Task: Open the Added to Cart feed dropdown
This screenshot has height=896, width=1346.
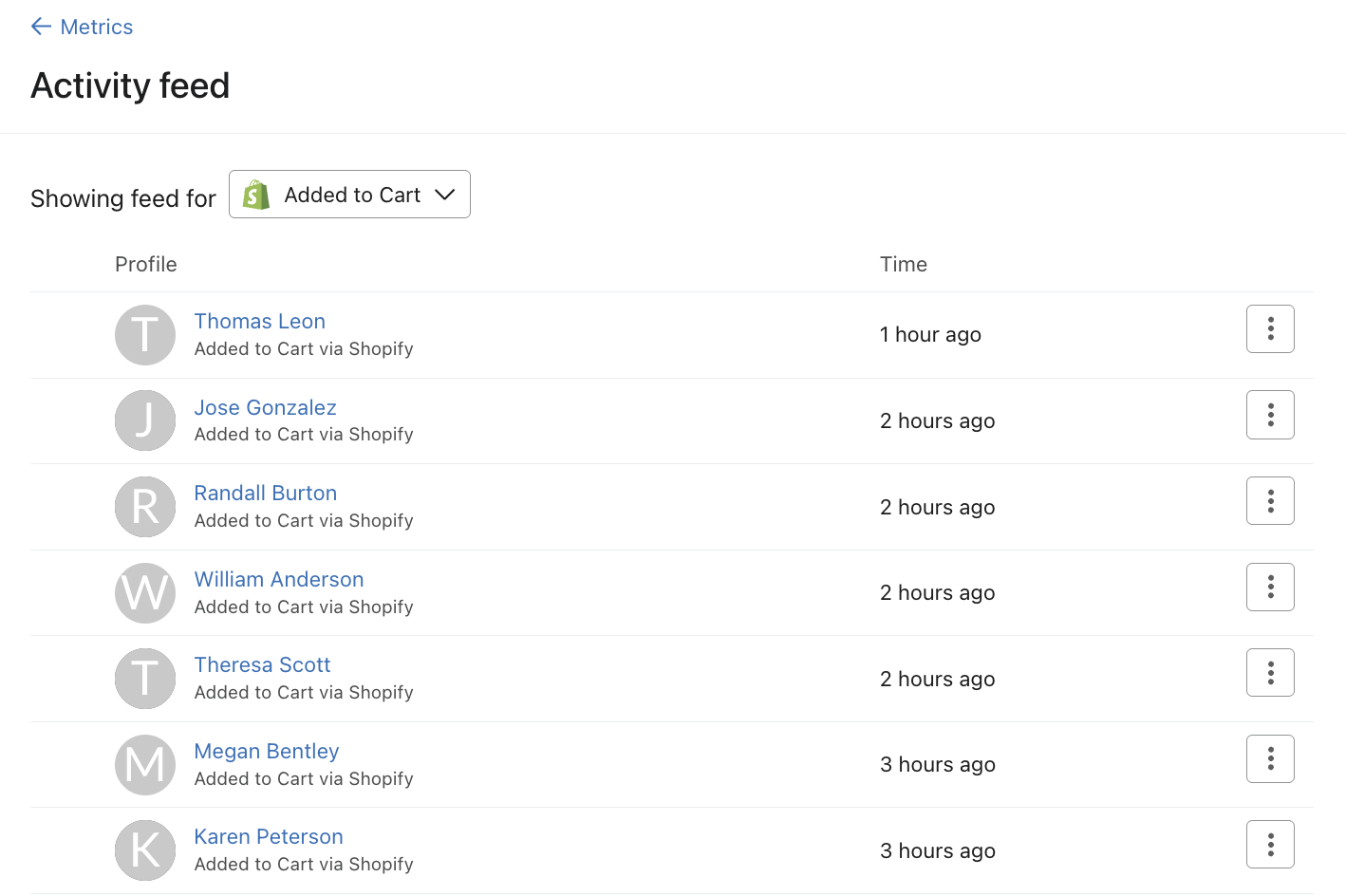Action: (349, 194)
